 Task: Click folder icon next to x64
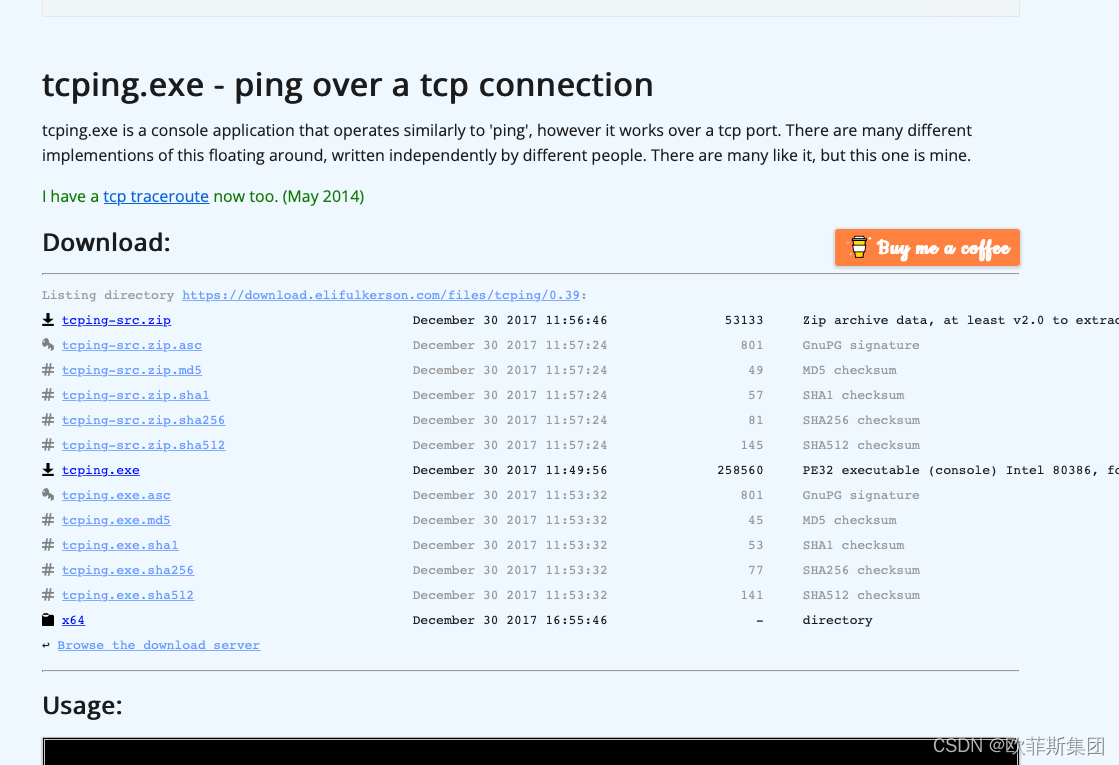tap(48, 619)
